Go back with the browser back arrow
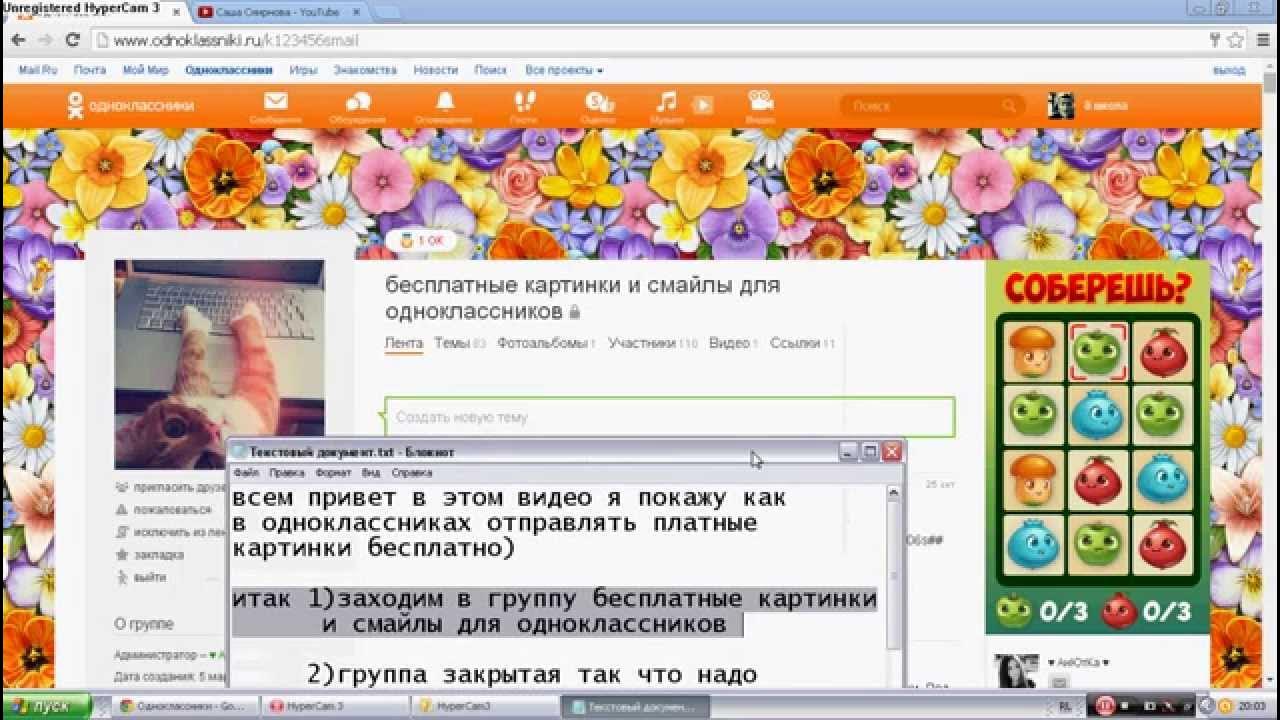Screen dimensions: 1280x720 18,41
